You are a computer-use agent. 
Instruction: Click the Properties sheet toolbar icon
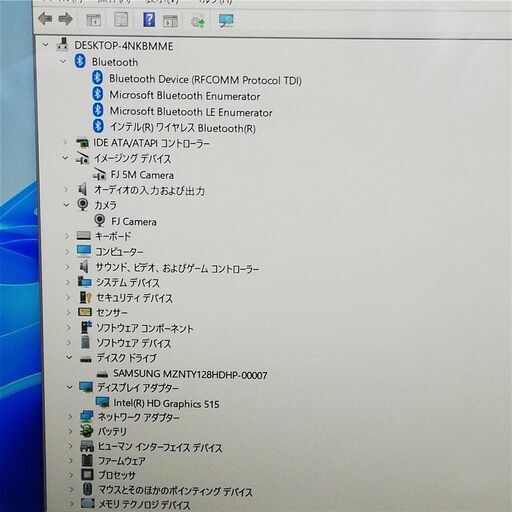[x=121, y=20]
